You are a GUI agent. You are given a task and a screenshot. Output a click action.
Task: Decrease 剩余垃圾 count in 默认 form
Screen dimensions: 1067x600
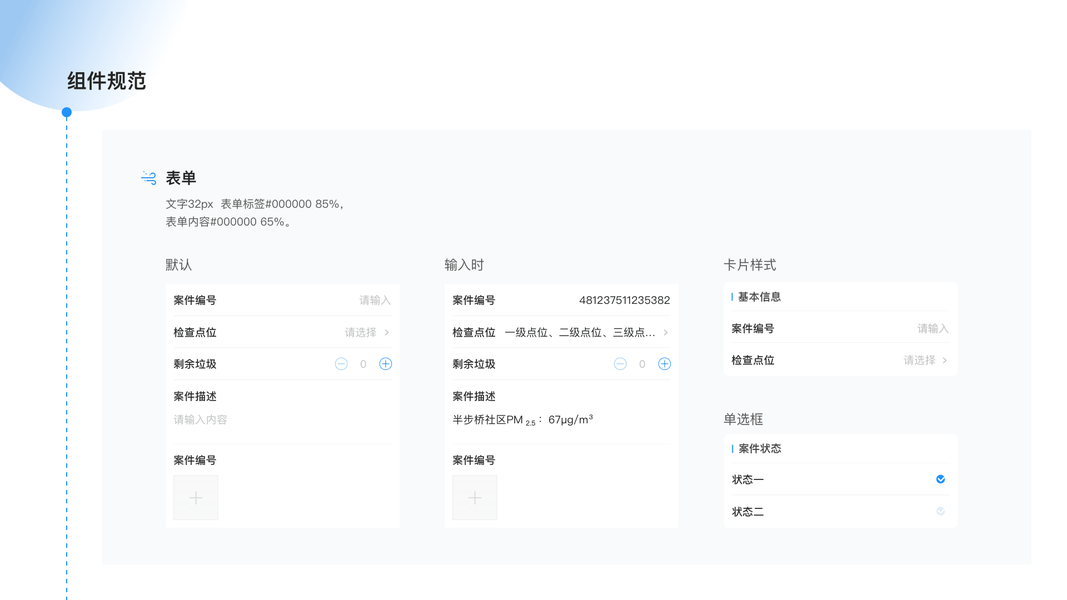tap(341, 364)
